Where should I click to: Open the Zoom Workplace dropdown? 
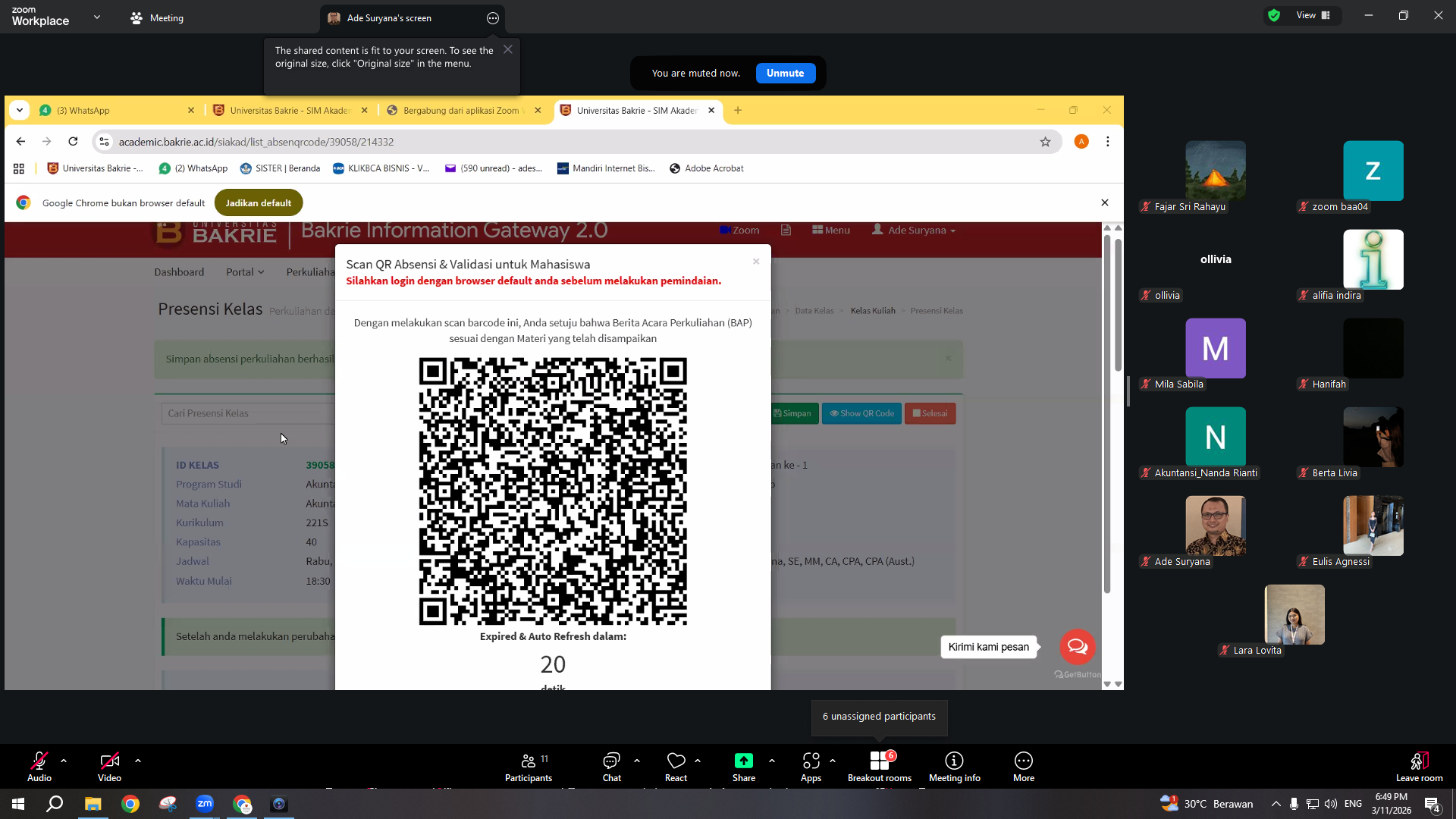[97, 17]
